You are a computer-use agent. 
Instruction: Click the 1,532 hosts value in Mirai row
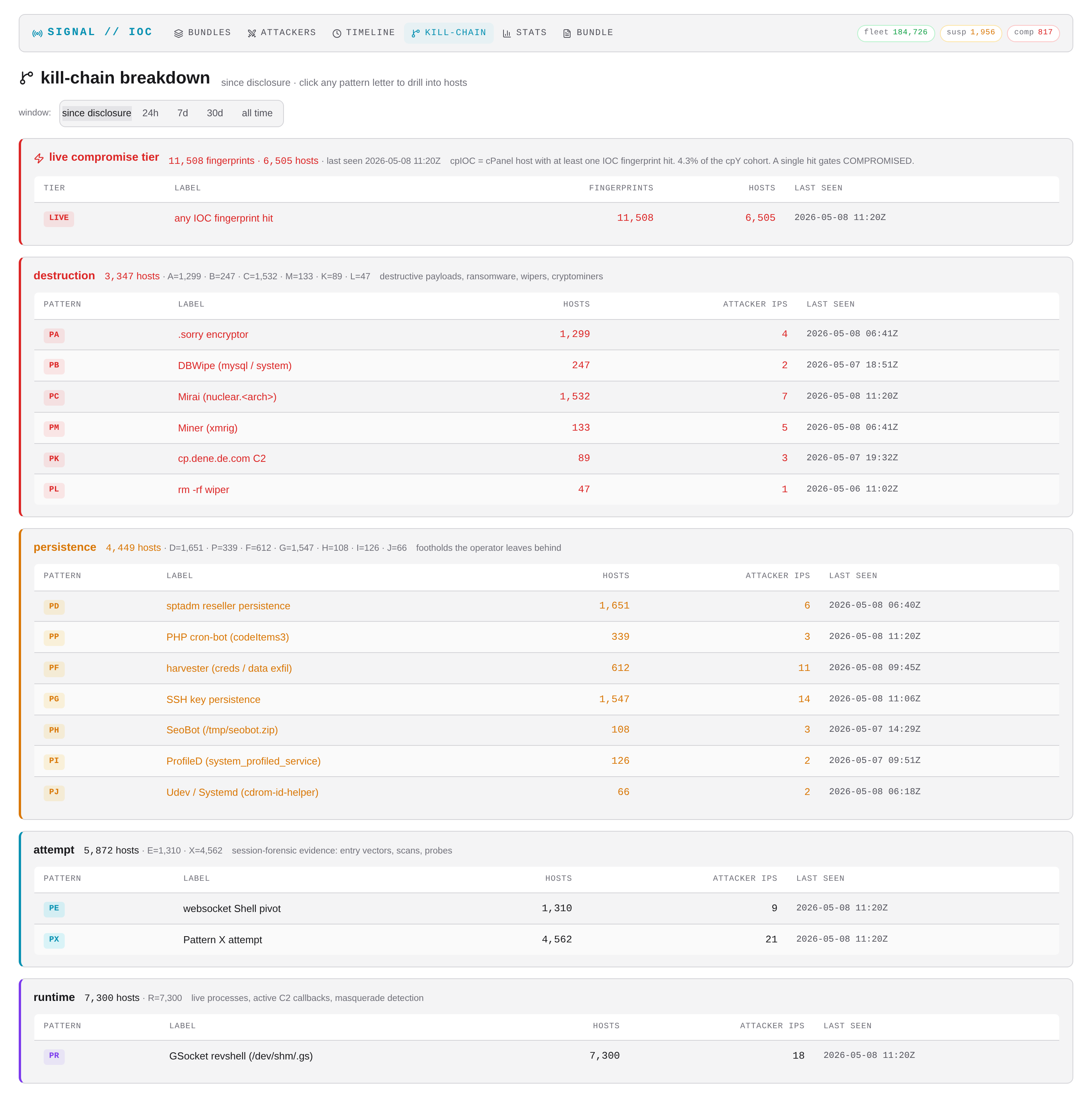coord(574,397)
